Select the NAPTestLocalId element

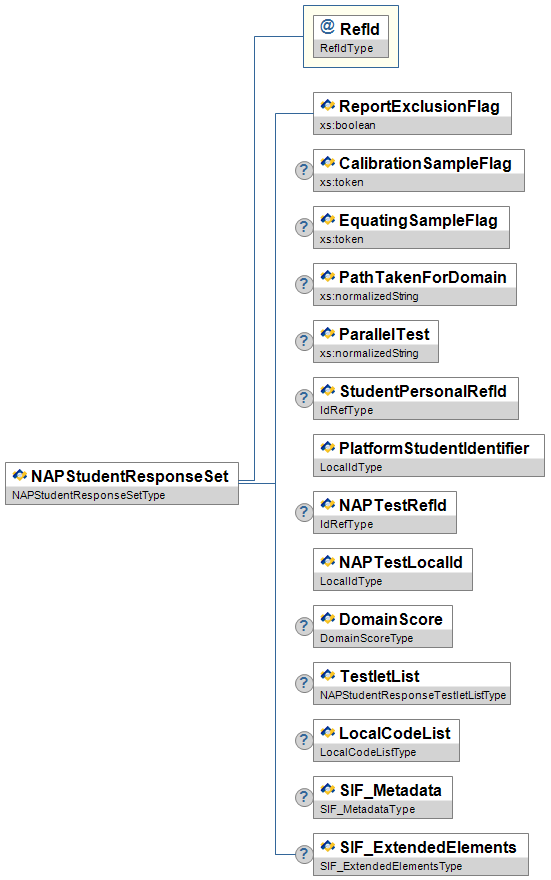pos(393,569)
